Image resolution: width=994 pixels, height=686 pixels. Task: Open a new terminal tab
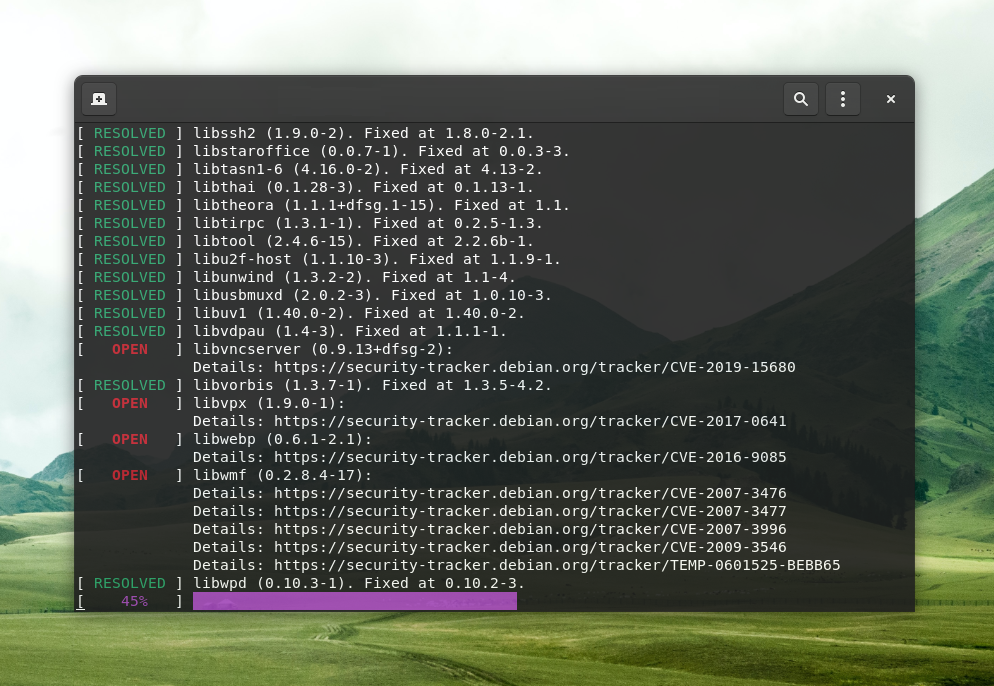pyautogui.click(x=99, y=99)
